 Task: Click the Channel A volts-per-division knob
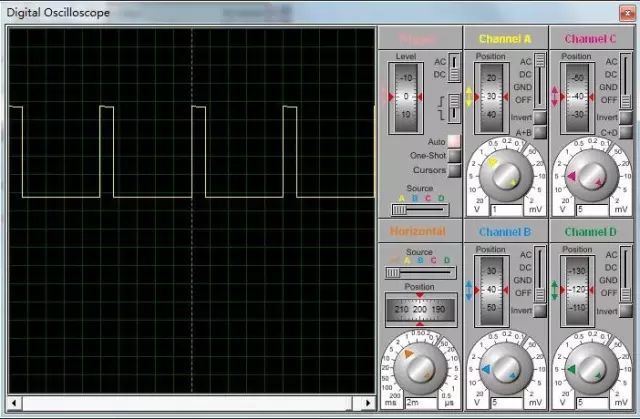click(505, 177)
